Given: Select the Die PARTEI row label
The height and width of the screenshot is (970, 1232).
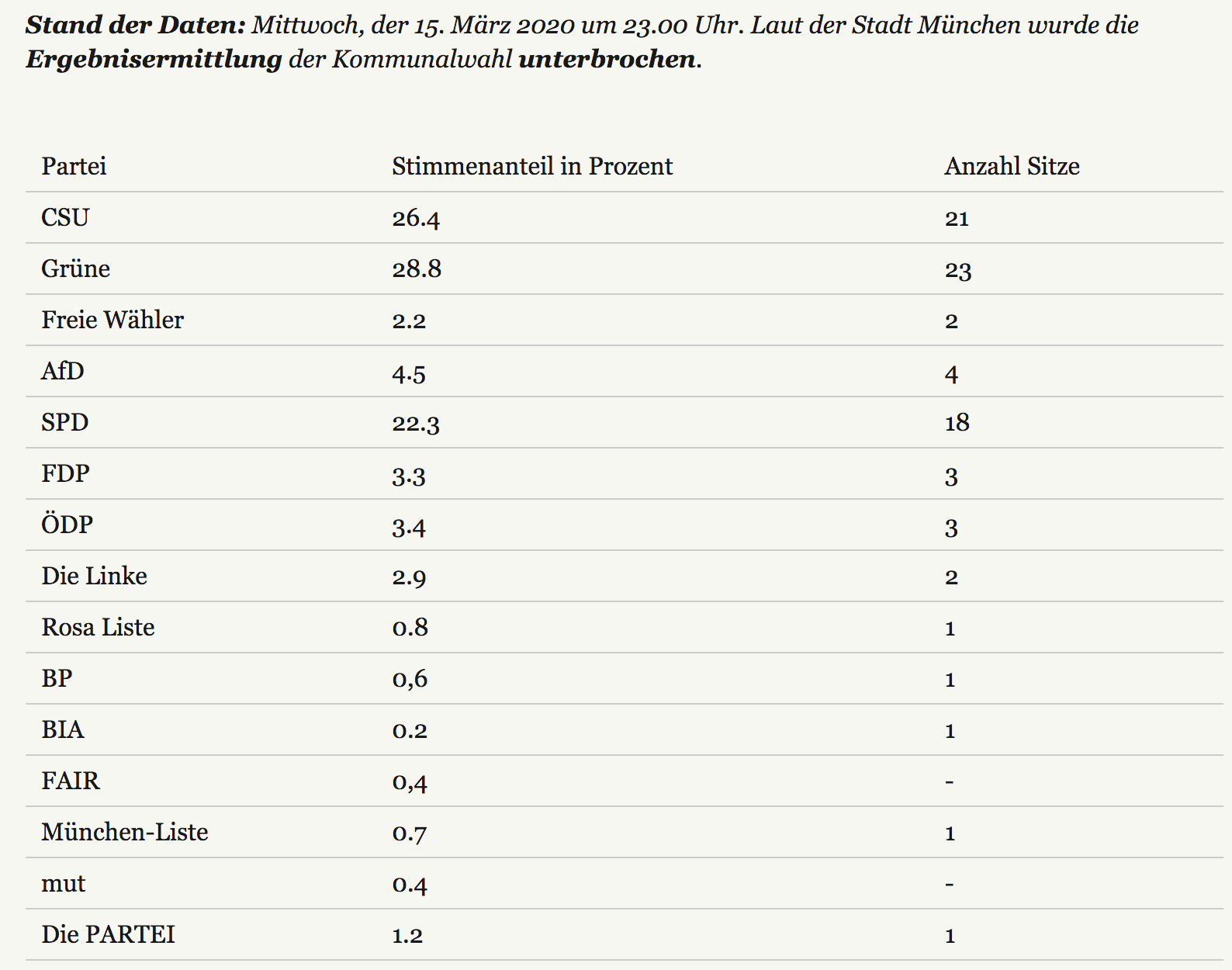Looking at the screenshot, I should (108, 934).
